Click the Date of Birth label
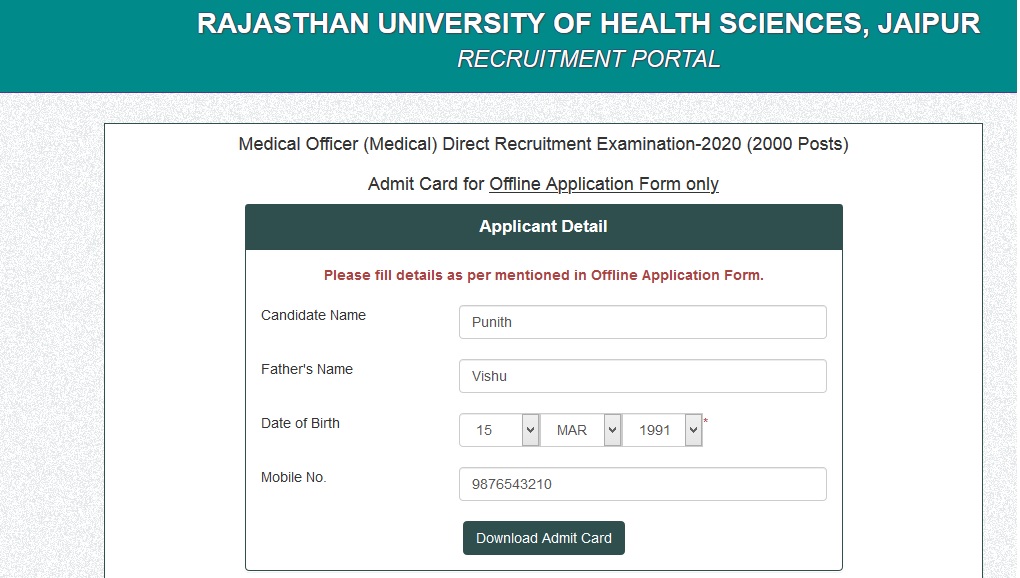The image size is (1020, 578). pos(301,423)
